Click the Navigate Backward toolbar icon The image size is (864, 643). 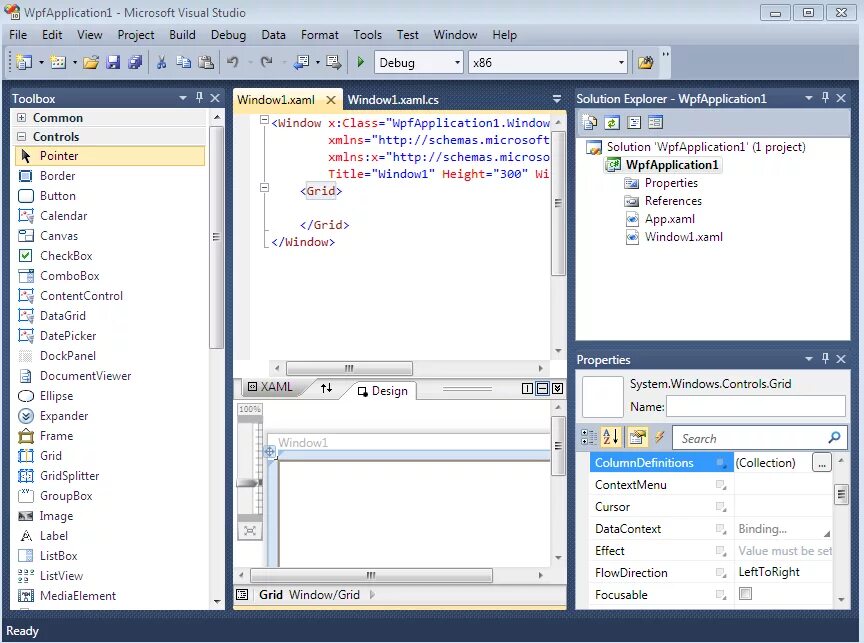pyautogui.click(x=301, y=62)
